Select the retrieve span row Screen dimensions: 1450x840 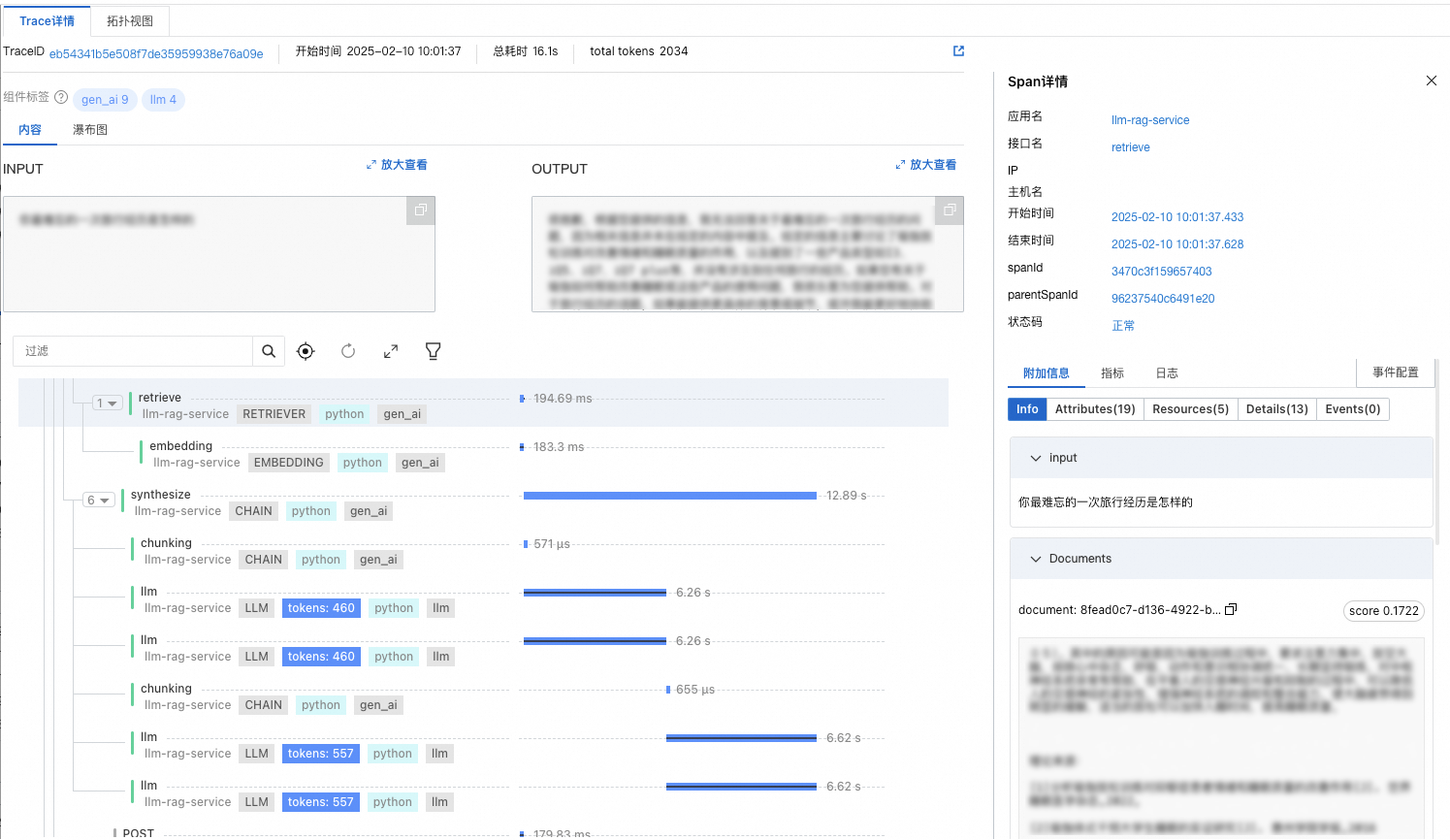(483, 403)
